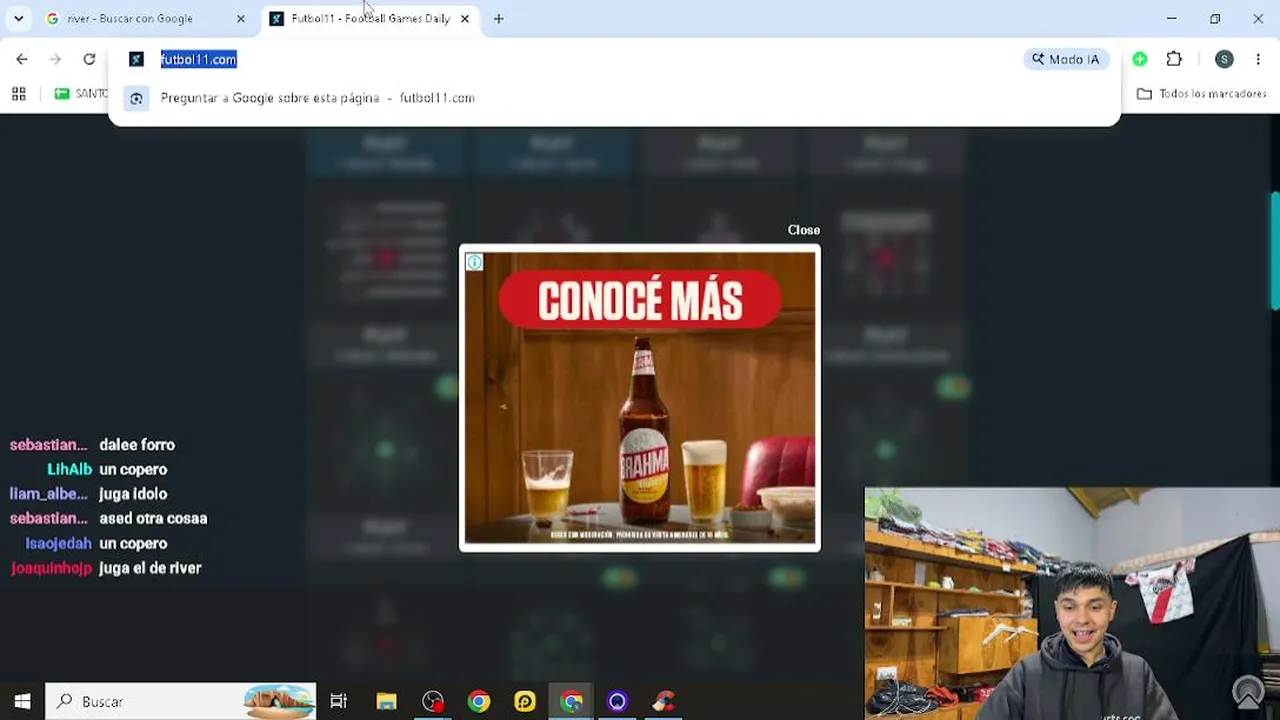This screenshot has height=720, width=1280.
Task: Open the tab search dropdown arrow
Action: point(18,18)
